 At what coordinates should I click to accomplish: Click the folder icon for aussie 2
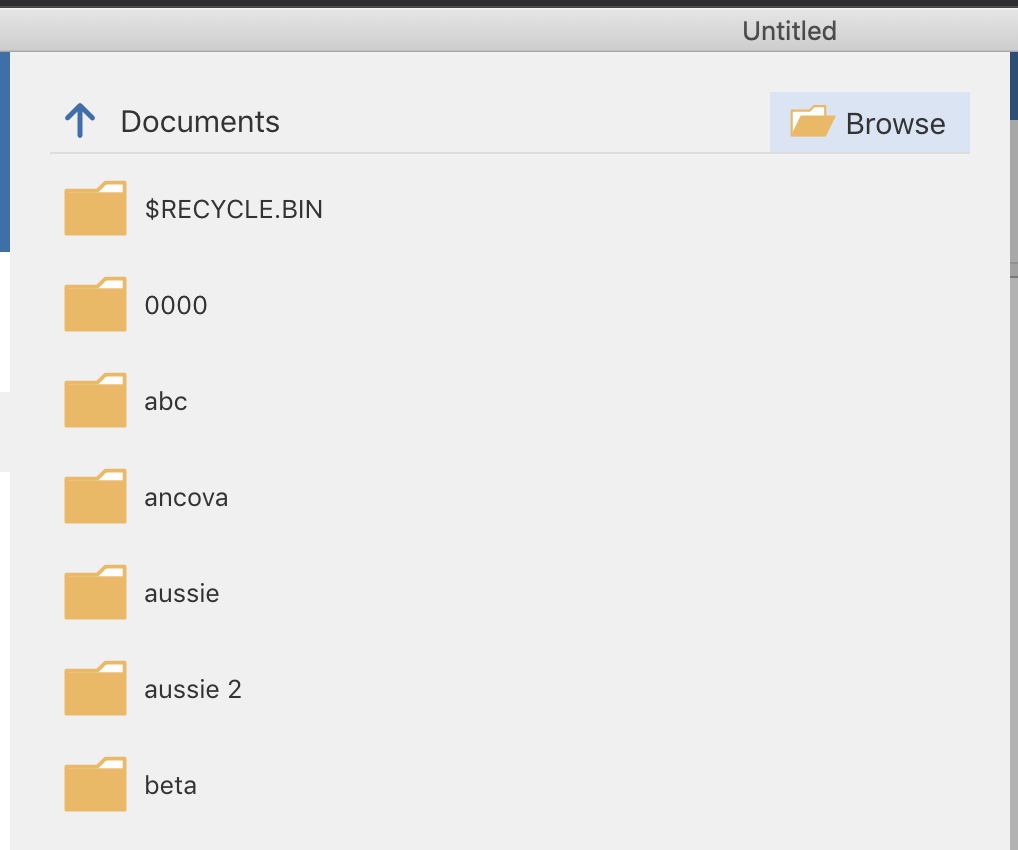pos(95,688)
